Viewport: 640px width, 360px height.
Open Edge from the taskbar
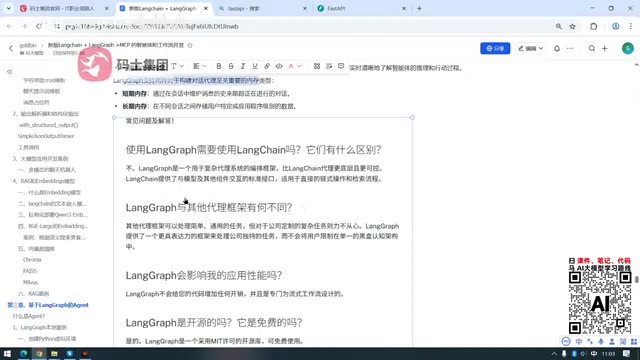coord(23,353)
